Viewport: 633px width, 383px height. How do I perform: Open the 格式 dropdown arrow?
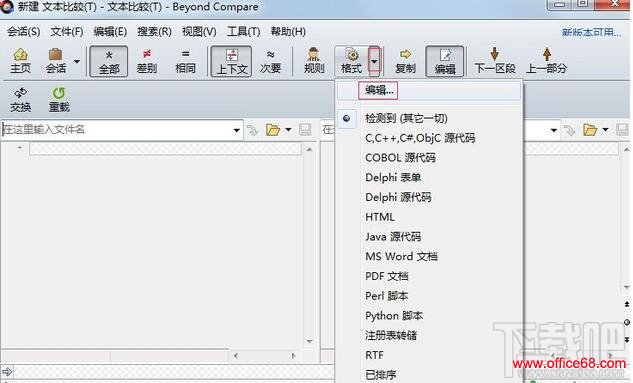coord(374,61)
